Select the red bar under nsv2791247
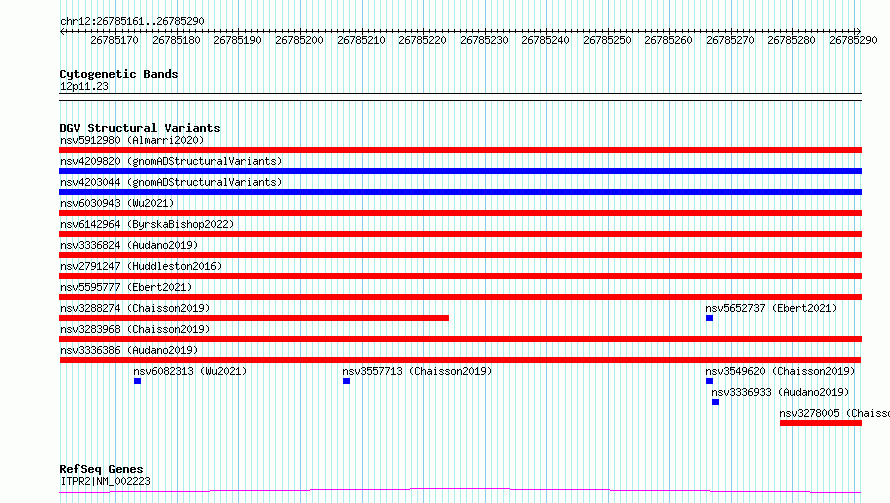 460,276
